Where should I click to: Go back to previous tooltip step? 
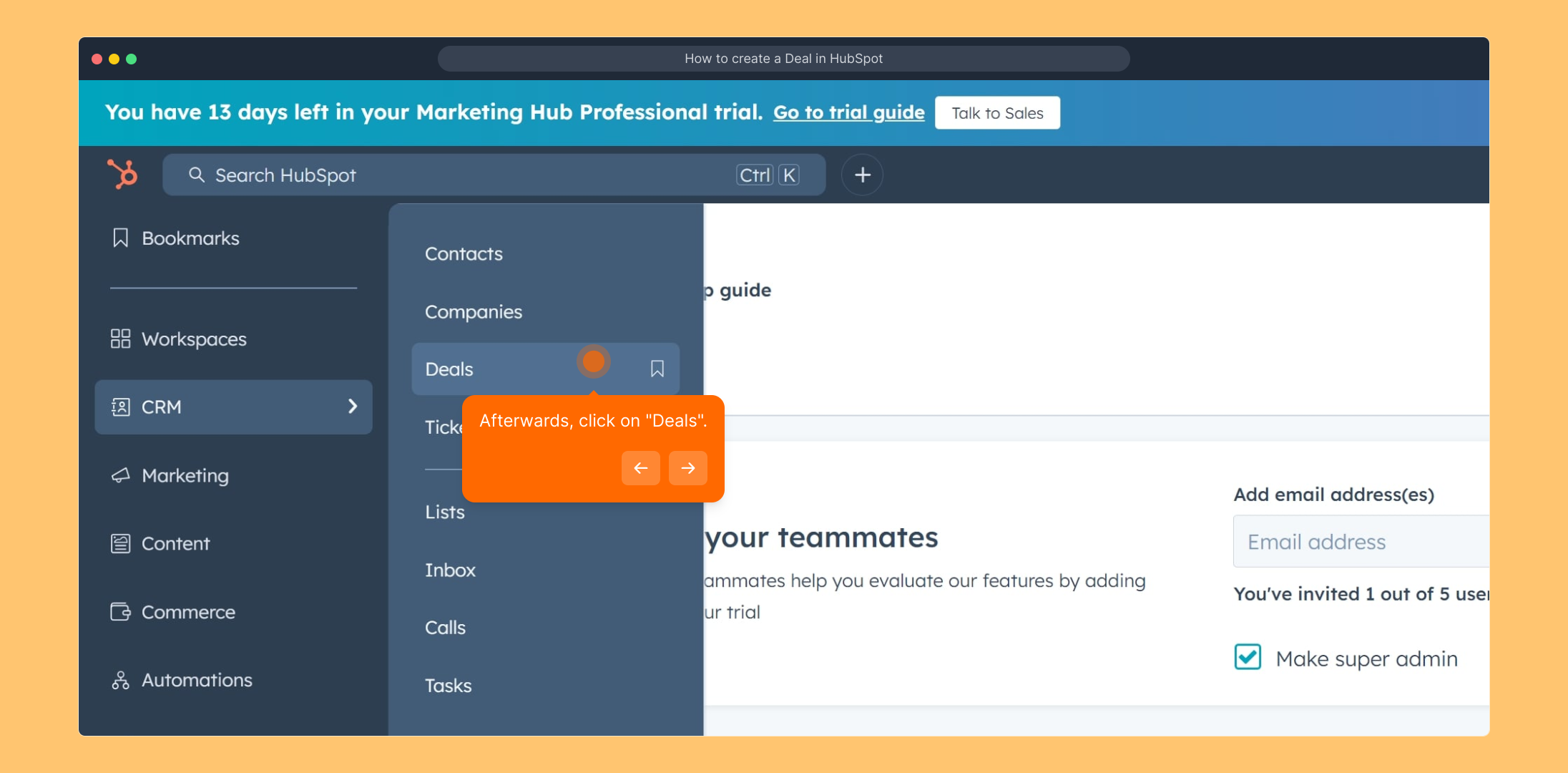pyautogui.click(x=640, y=468)
